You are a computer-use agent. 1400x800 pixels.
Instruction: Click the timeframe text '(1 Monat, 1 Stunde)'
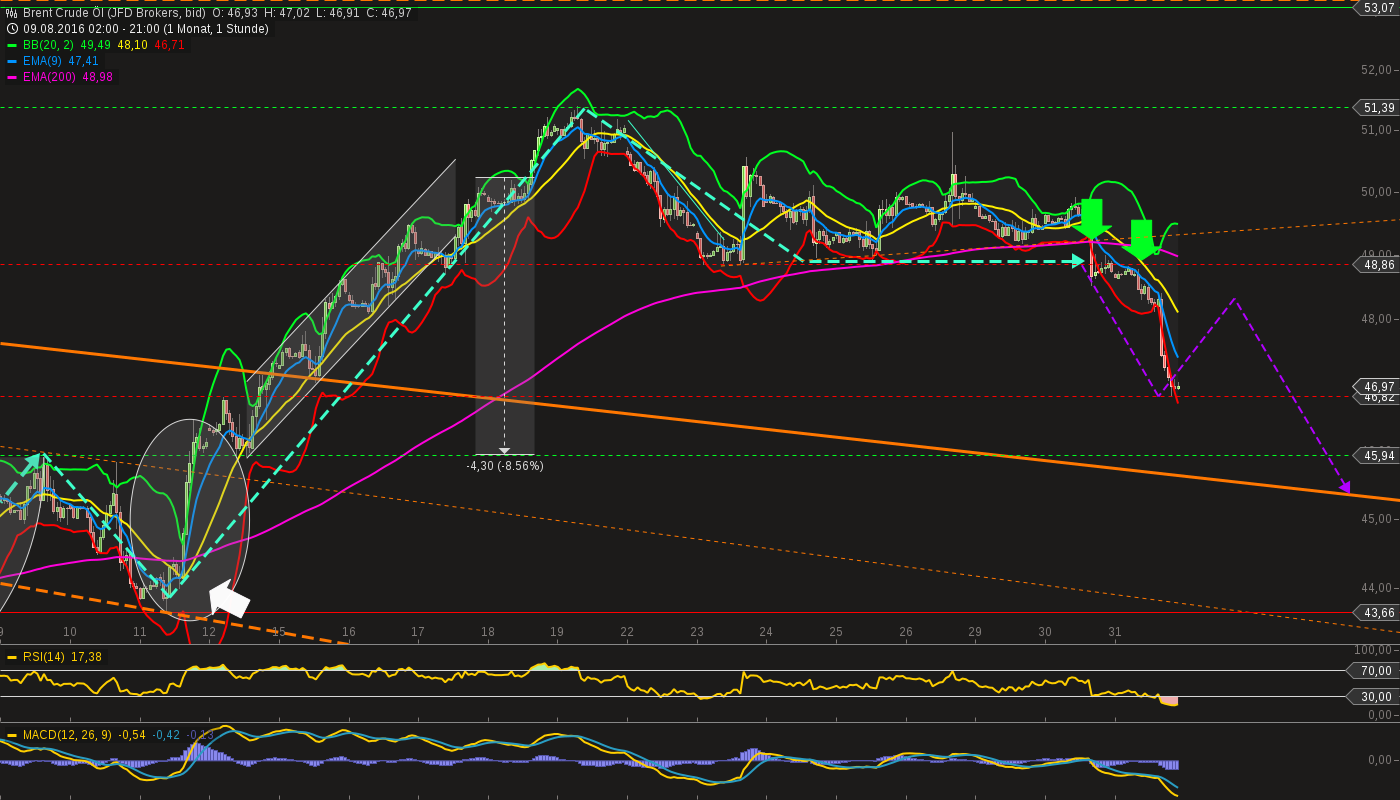pyautogui.click(x=216, y=29)
